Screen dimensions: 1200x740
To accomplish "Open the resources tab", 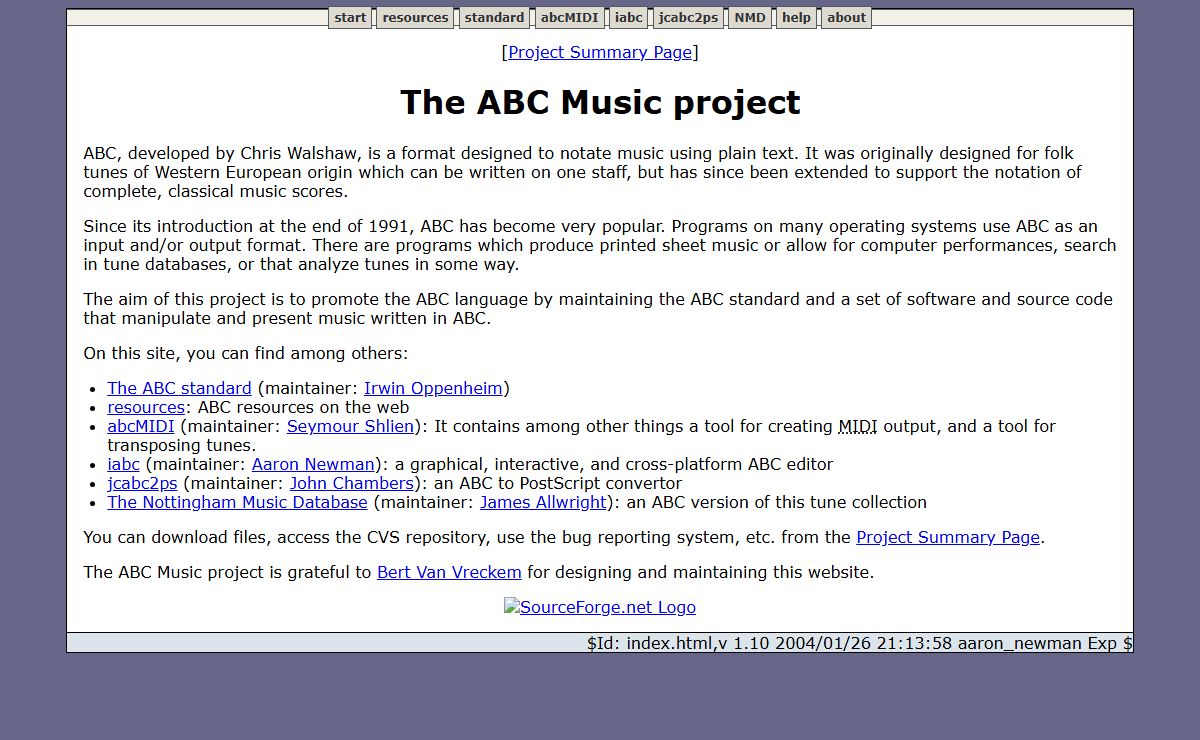I will point(415,18).
